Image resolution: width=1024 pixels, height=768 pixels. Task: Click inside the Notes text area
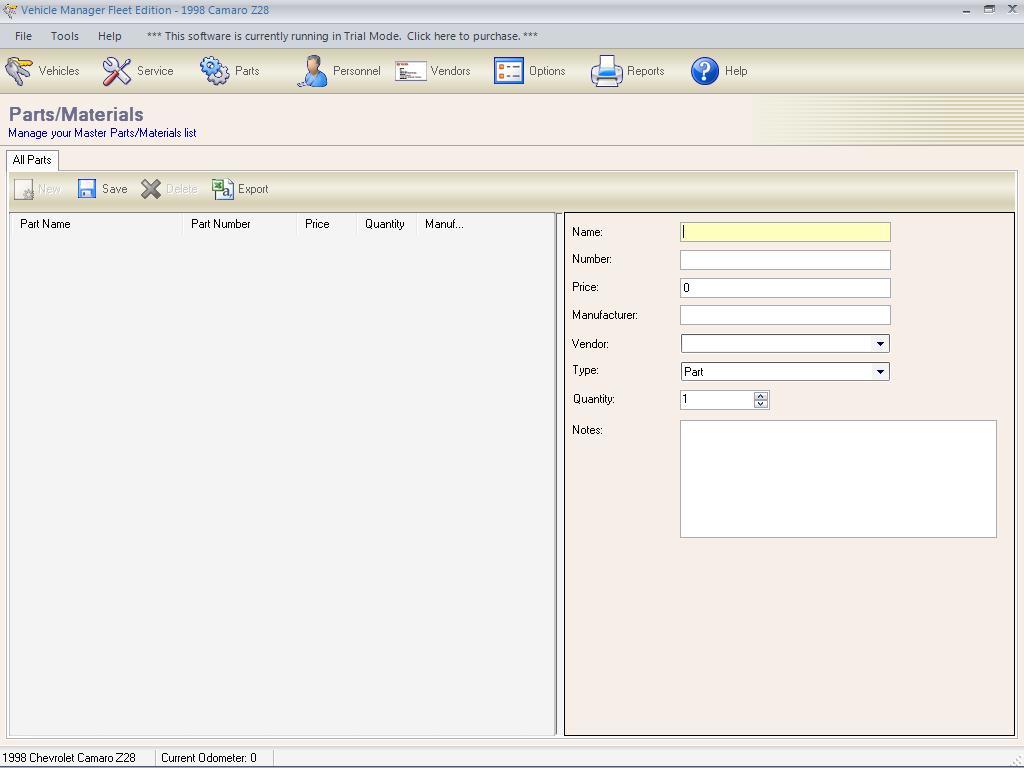click(x=837, y=478)
